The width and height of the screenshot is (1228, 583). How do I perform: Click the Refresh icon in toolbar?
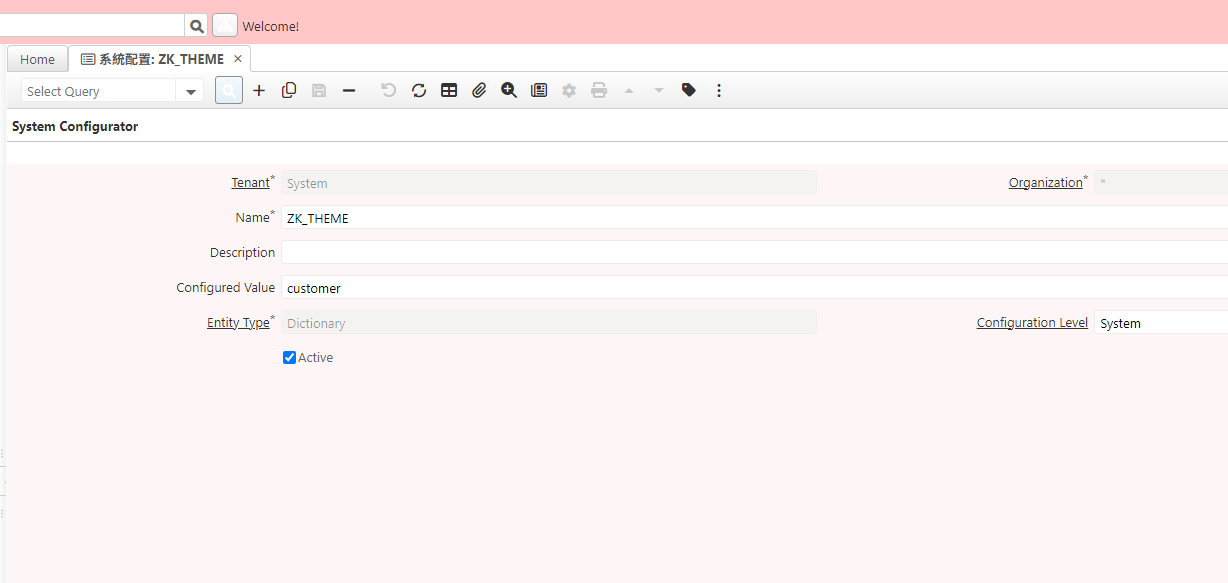tap(419, 91)
